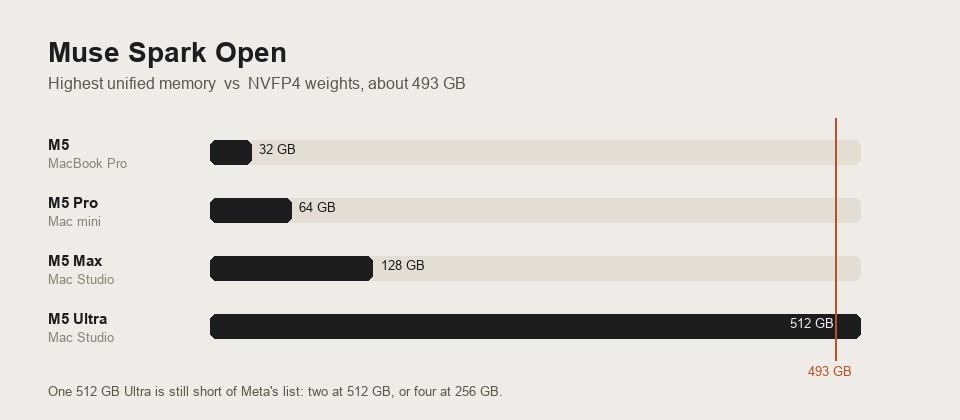This screenshot has height=420, width=960.
Task: Click the Muse Spark Open title
Action: coord(167,53)
